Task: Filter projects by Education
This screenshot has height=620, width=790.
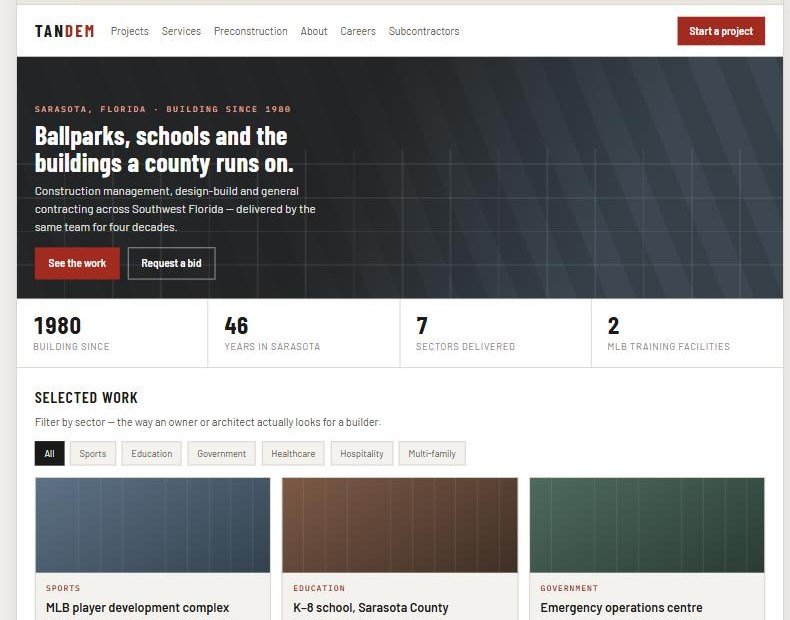Action: point(152,454)
